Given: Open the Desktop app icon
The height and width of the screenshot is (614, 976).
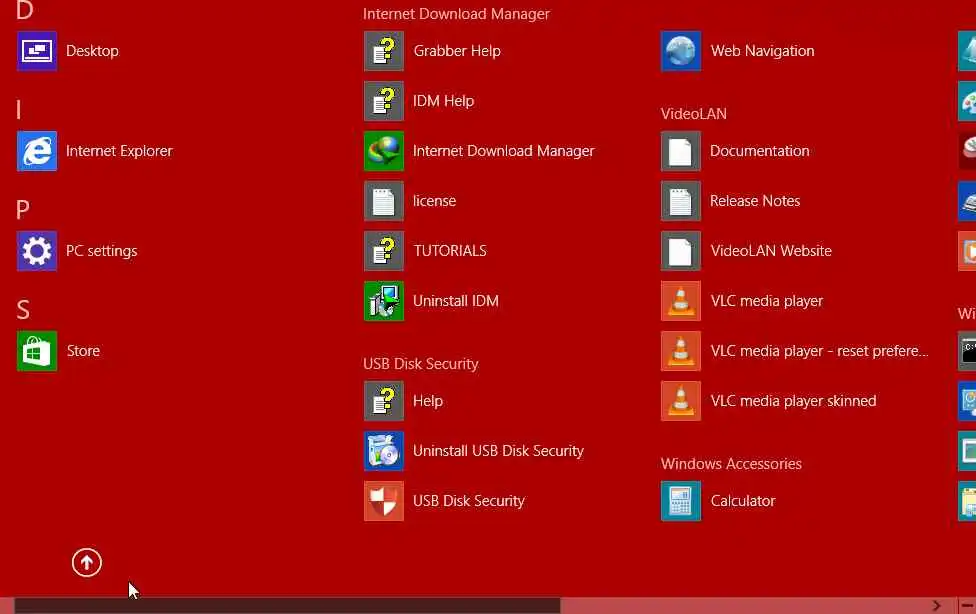Looking at the screenshot, I should click(x=37, y=51).
